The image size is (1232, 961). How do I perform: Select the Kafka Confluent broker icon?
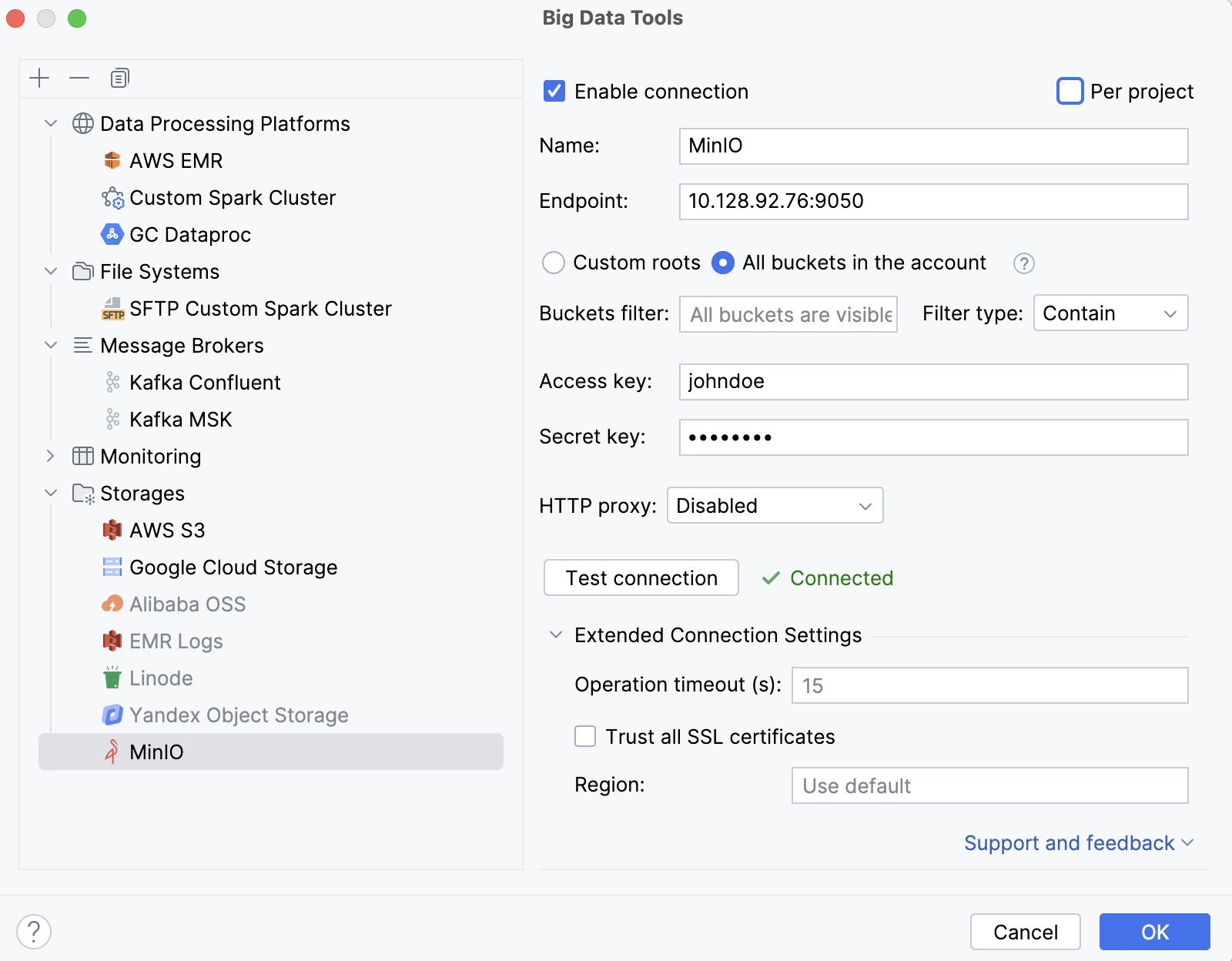pyautogui.click(x=112, y=382)
